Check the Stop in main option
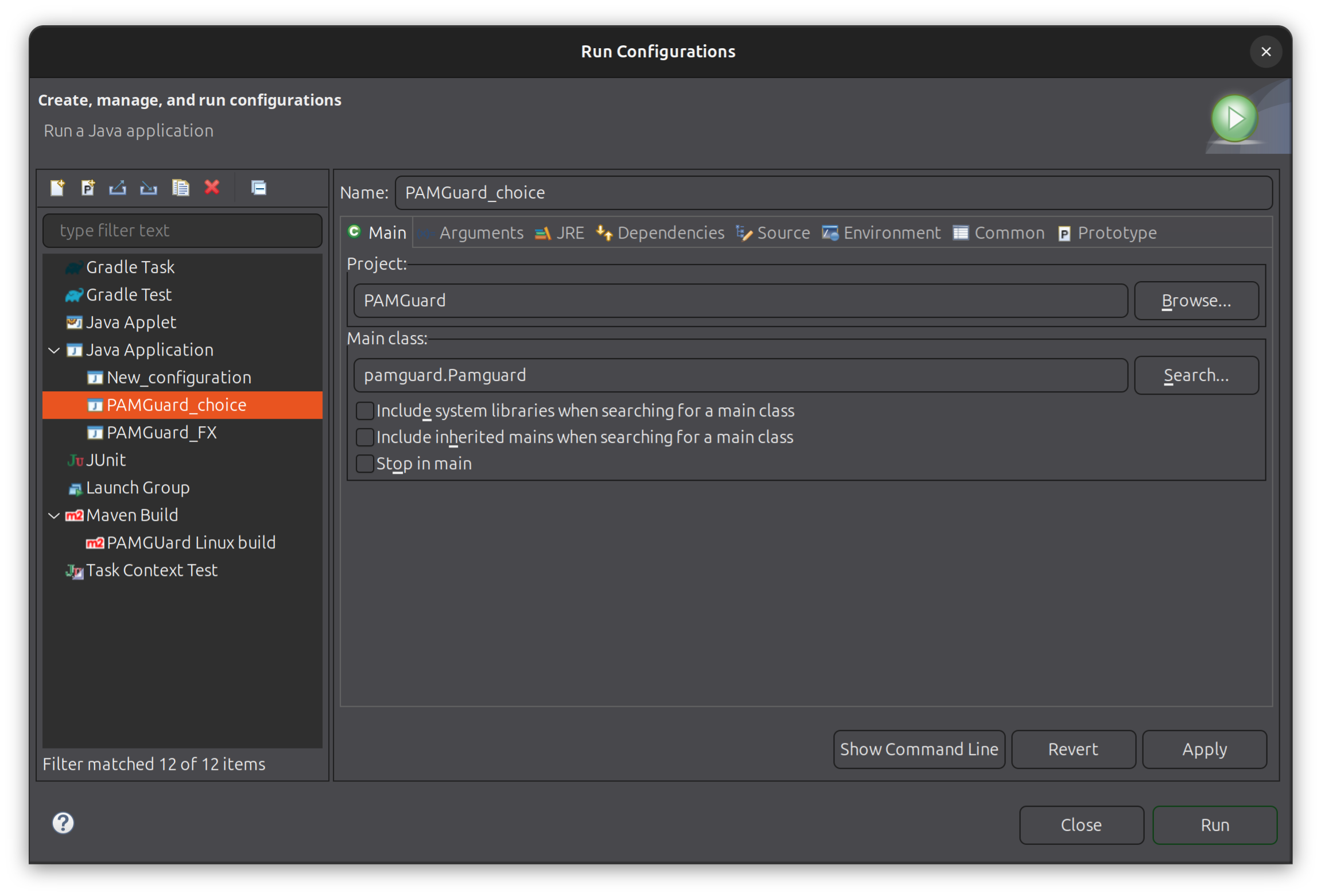 [364, 463]
